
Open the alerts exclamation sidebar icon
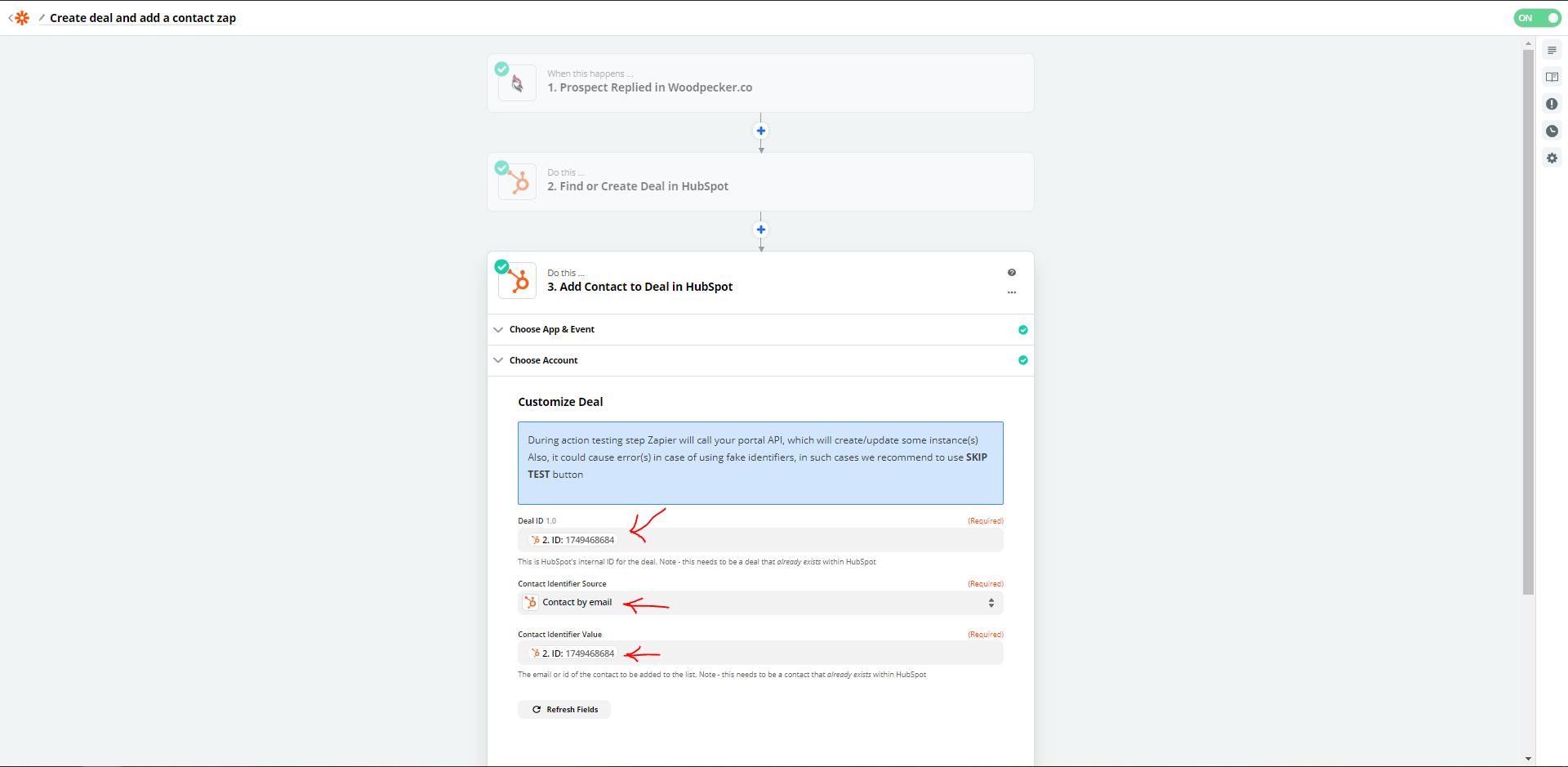tap(1552, 105)
